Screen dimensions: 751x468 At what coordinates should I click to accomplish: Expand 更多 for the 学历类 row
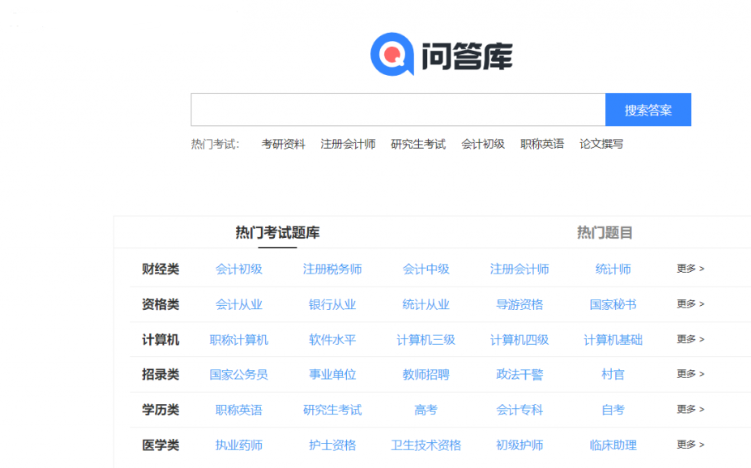click(x=690, y=410)
